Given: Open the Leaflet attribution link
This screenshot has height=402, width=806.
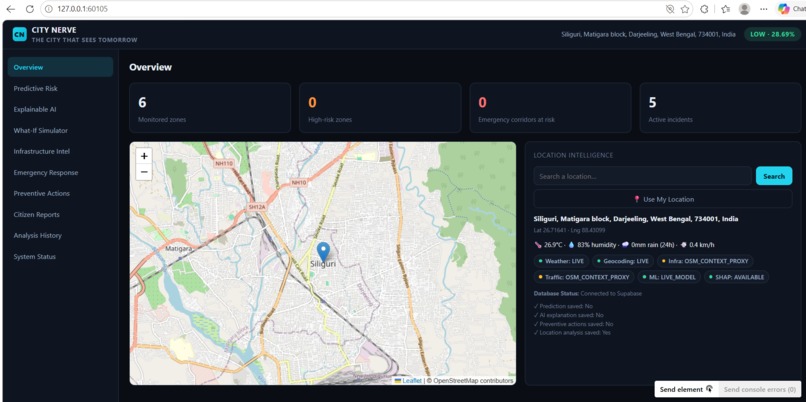Looking at the screenshot, I should point(411,381).
